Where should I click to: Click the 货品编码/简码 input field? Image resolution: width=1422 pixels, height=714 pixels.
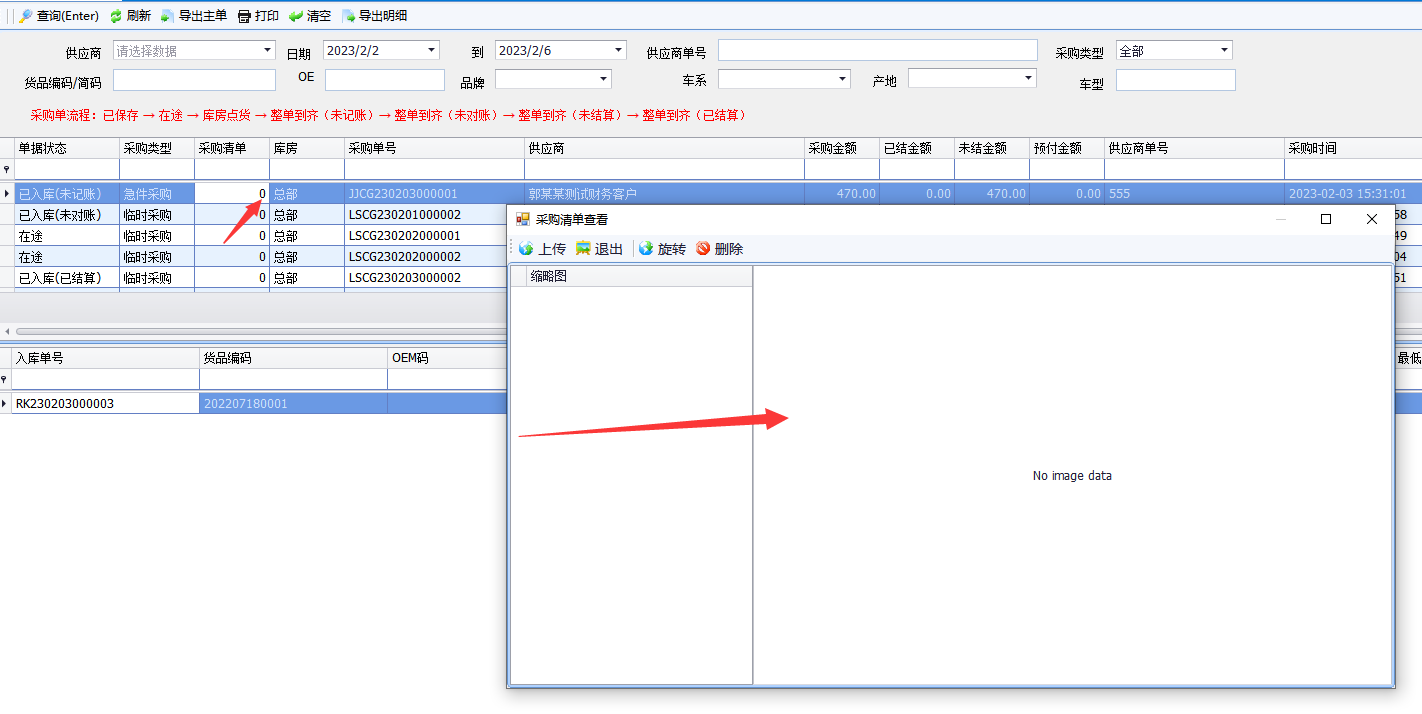[194, 80]
